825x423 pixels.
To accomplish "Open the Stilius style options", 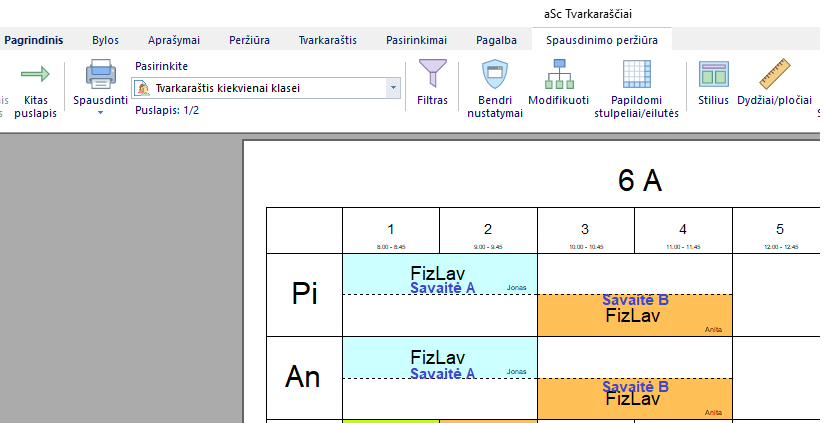I will (713, 76).
